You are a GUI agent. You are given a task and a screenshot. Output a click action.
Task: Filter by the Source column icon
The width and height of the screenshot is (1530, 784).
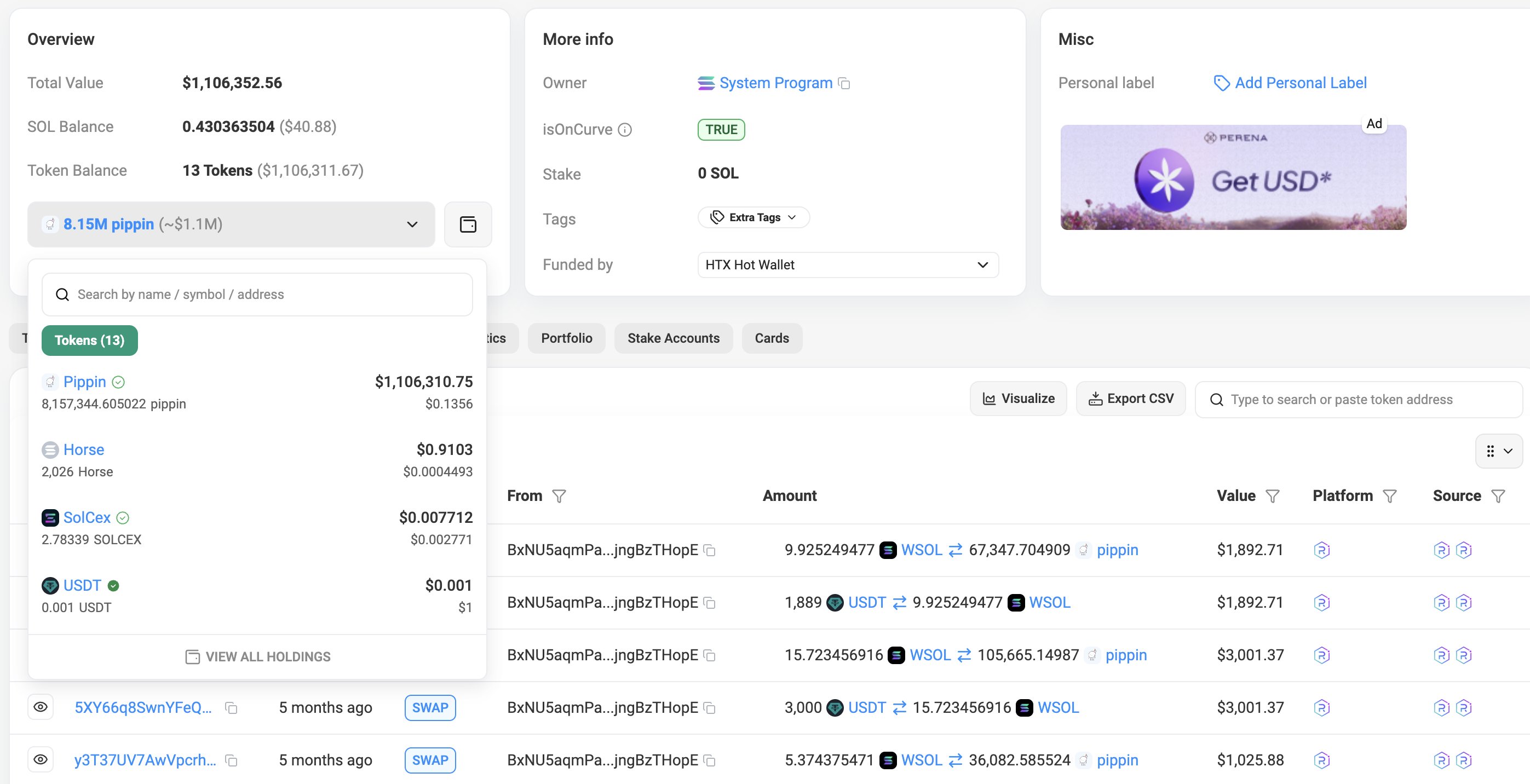tap(1498, 496)
